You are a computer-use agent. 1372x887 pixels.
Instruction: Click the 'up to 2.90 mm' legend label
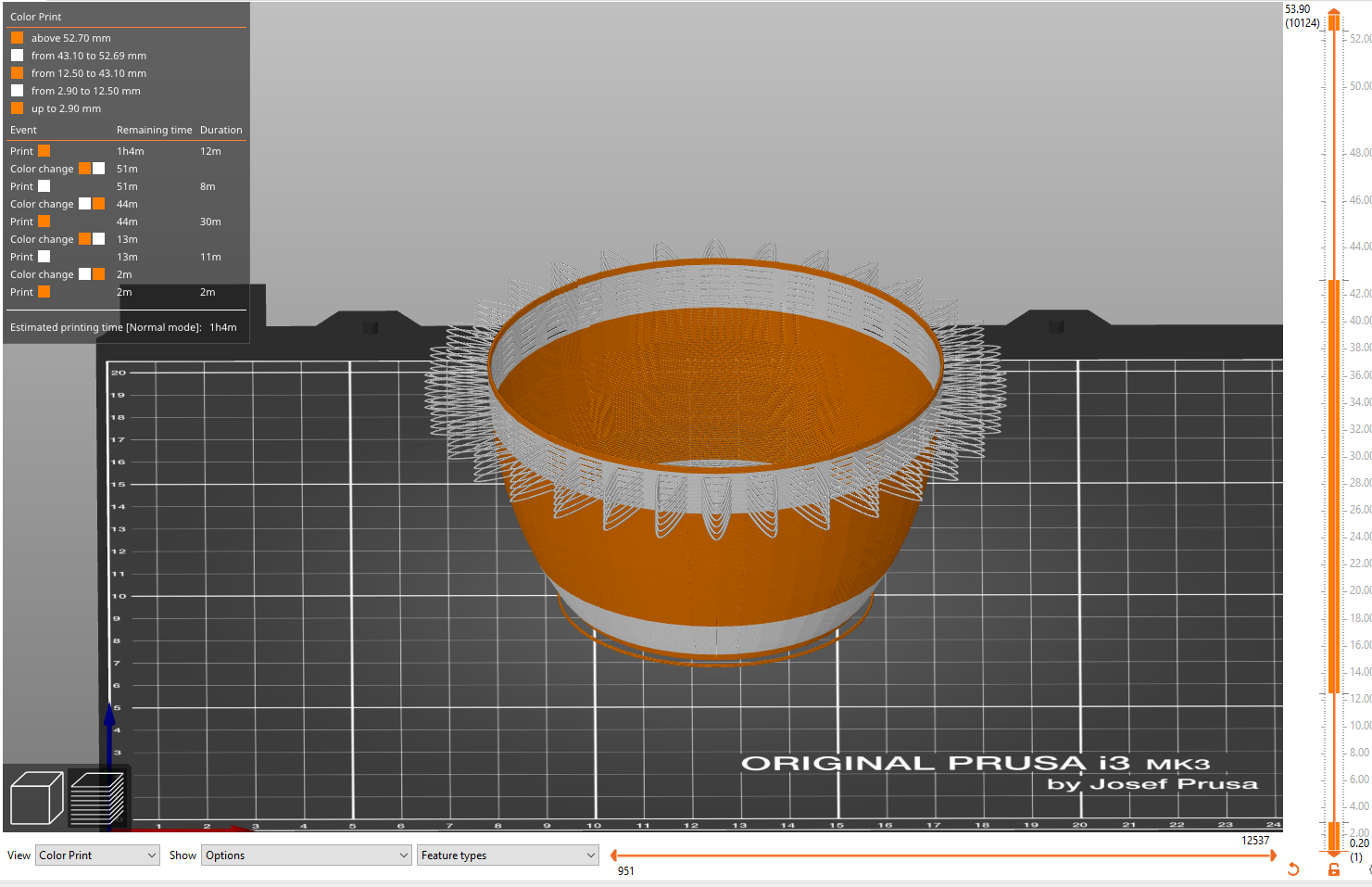tap(66, 108)
